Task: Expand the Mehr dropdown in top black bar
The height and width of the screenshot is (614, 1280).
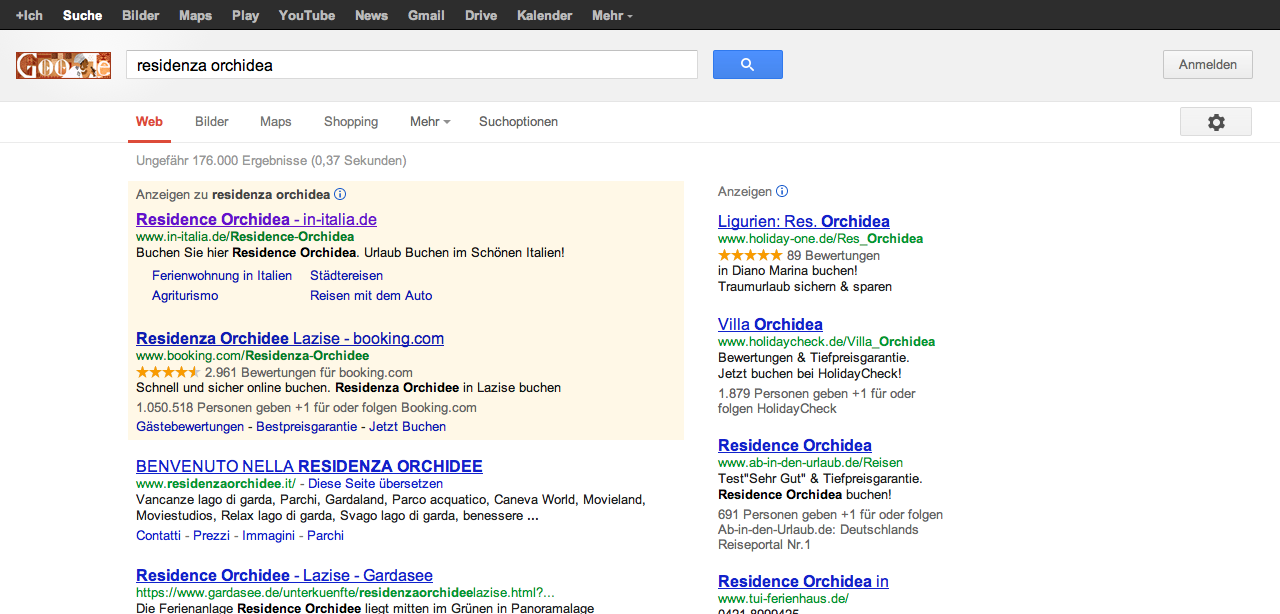Action: click(612, 16)
